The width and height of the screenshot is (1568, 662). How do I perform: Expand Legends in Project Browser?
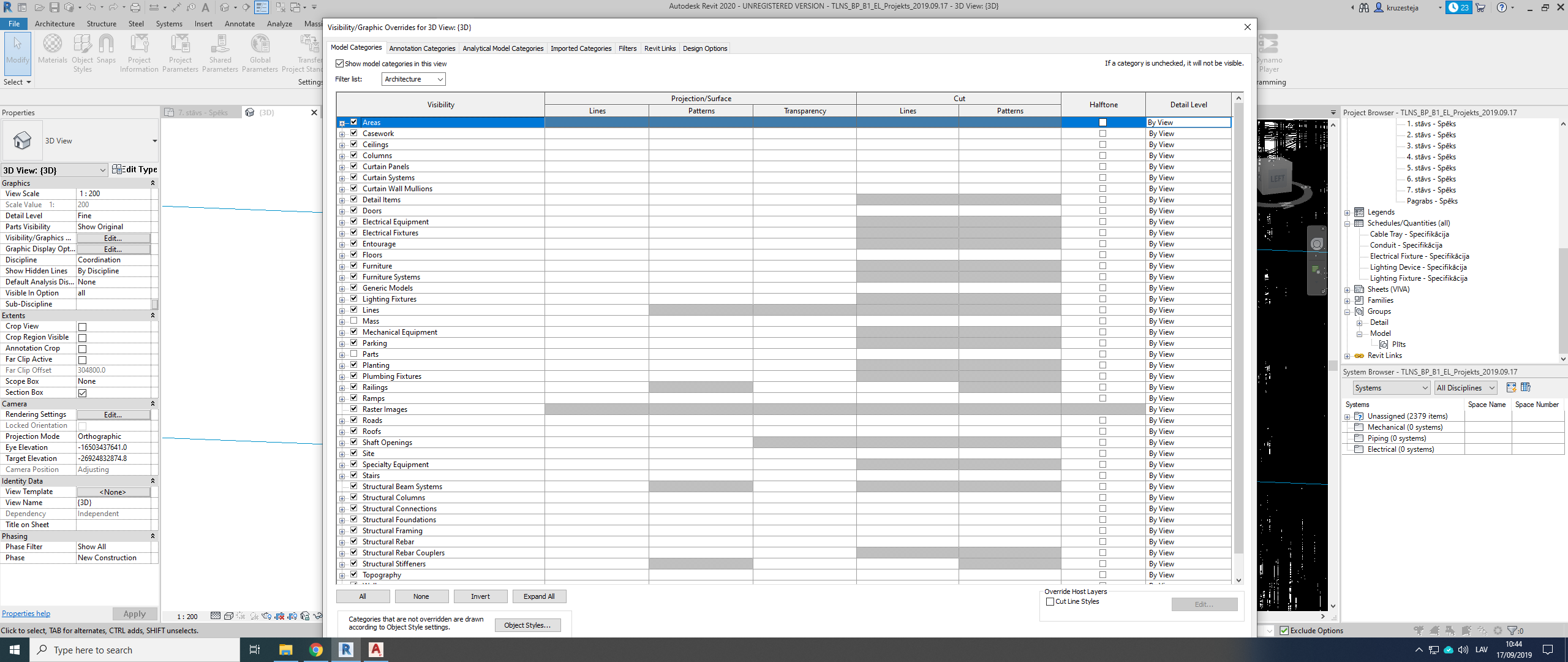point(1347,212)
